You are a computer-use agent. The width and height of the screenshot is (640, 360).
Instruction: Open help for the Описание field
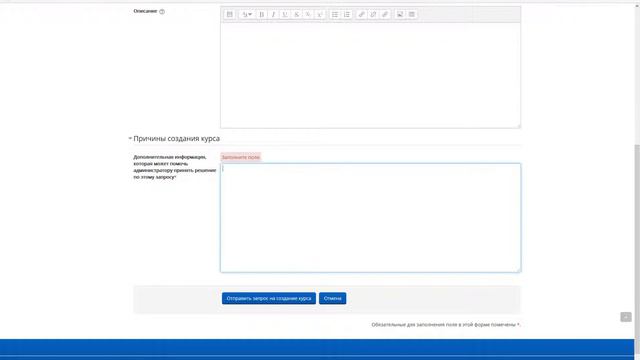162,11
